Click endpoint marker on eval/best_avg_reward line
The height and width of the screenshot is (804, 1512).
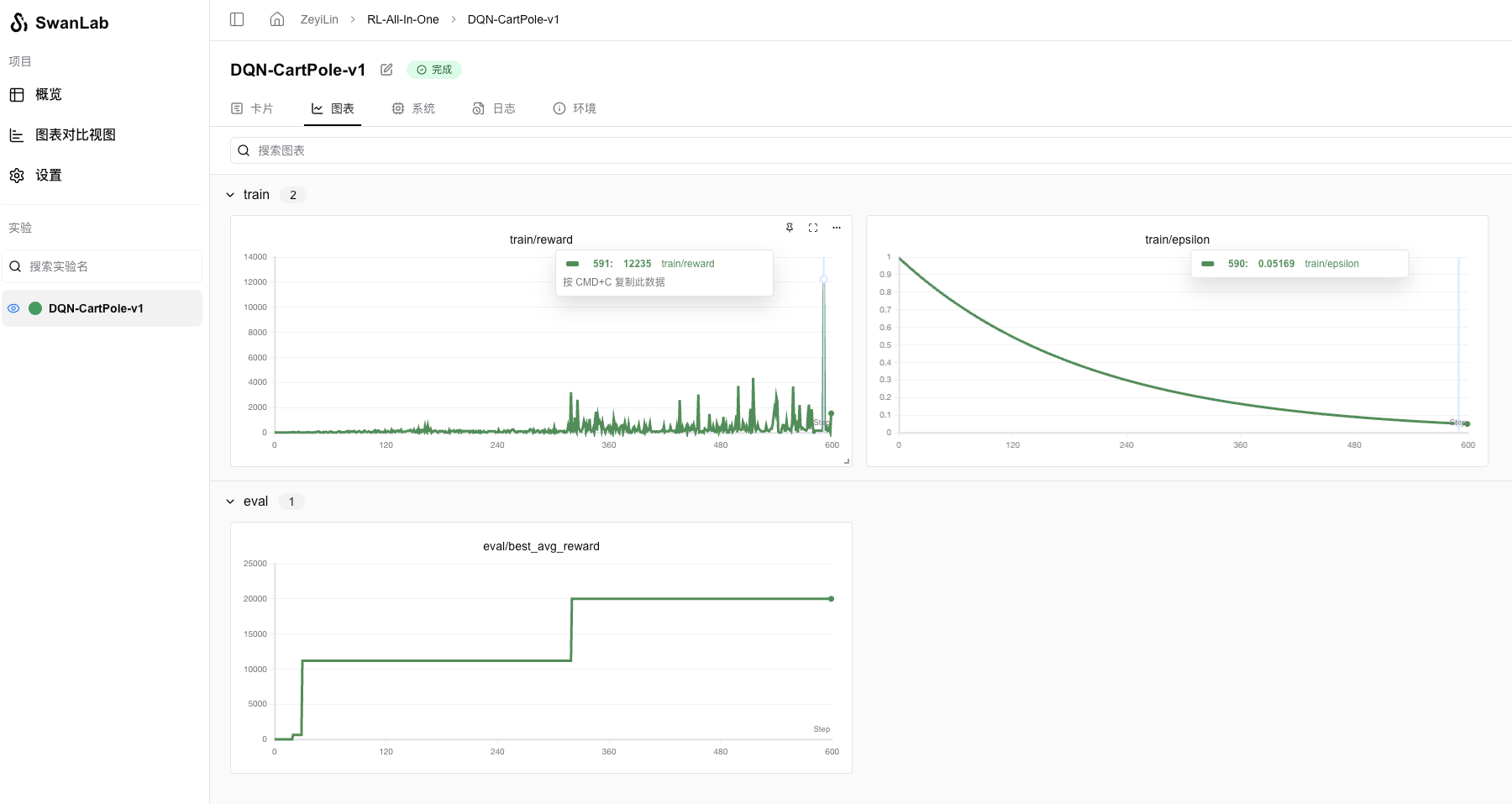pyautogui.click(x=831, y=599)
